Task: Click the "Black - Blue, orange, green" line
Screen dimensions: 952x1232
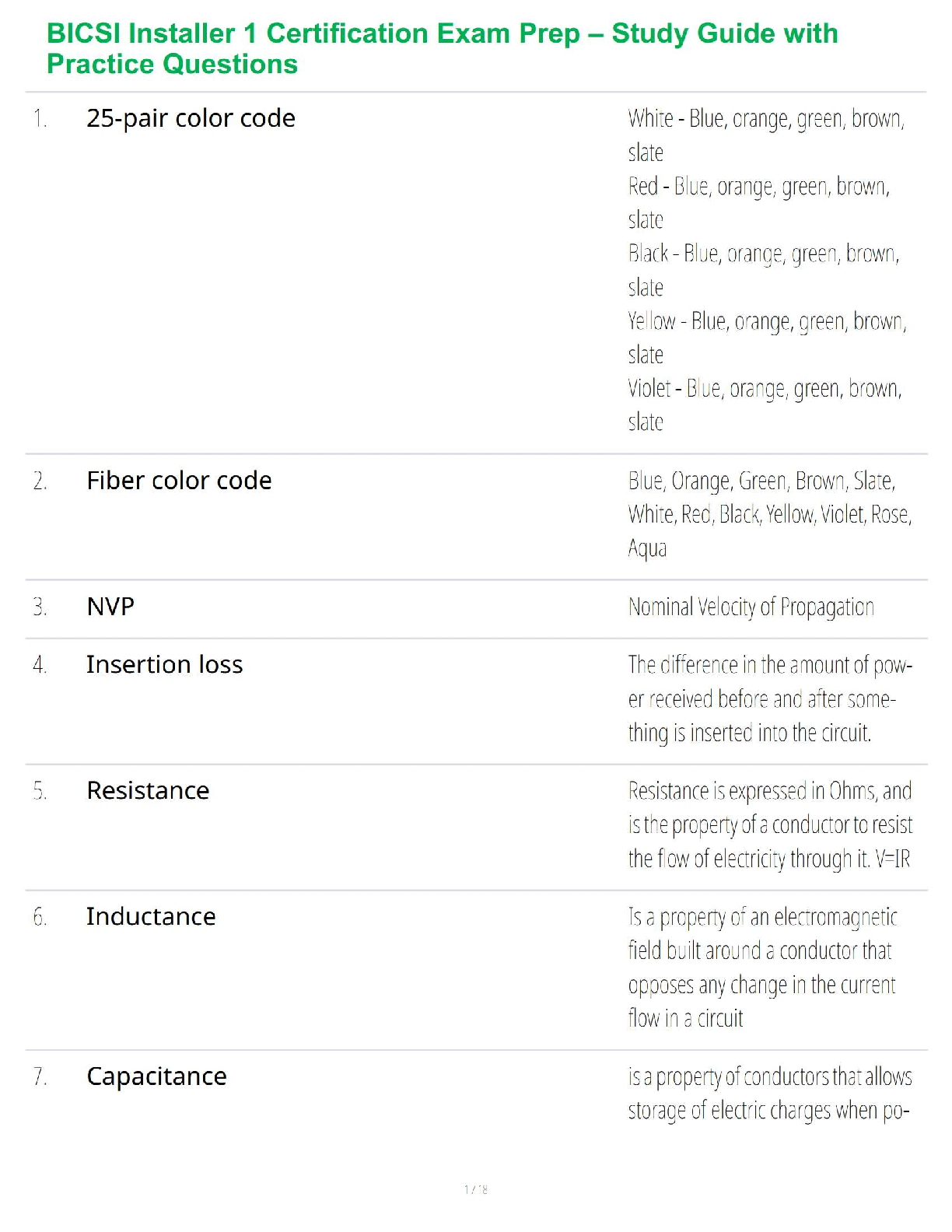Action: tap(763, 254)
